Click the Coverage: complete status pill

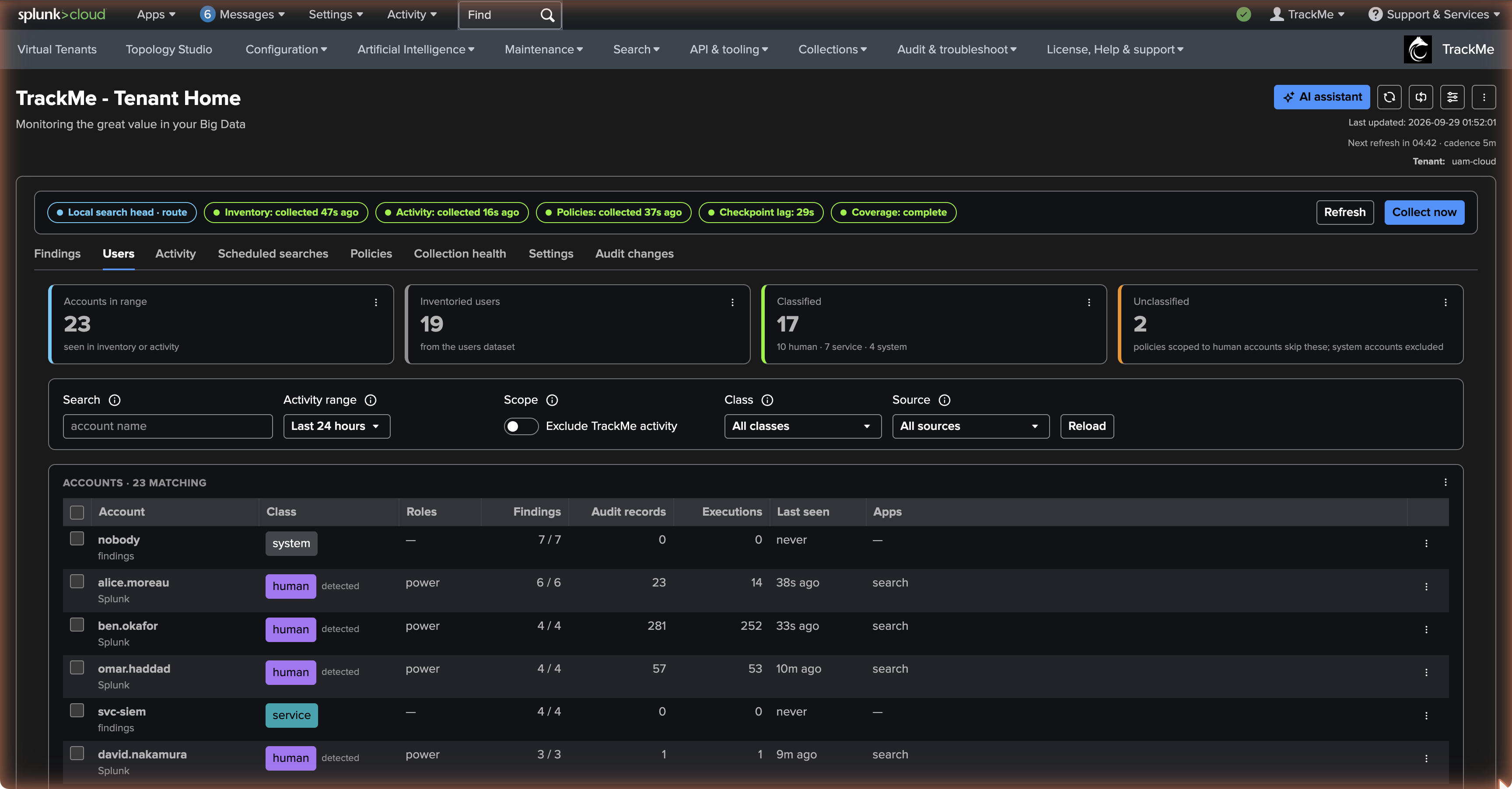pyautogui.click(x=893, y=213)
